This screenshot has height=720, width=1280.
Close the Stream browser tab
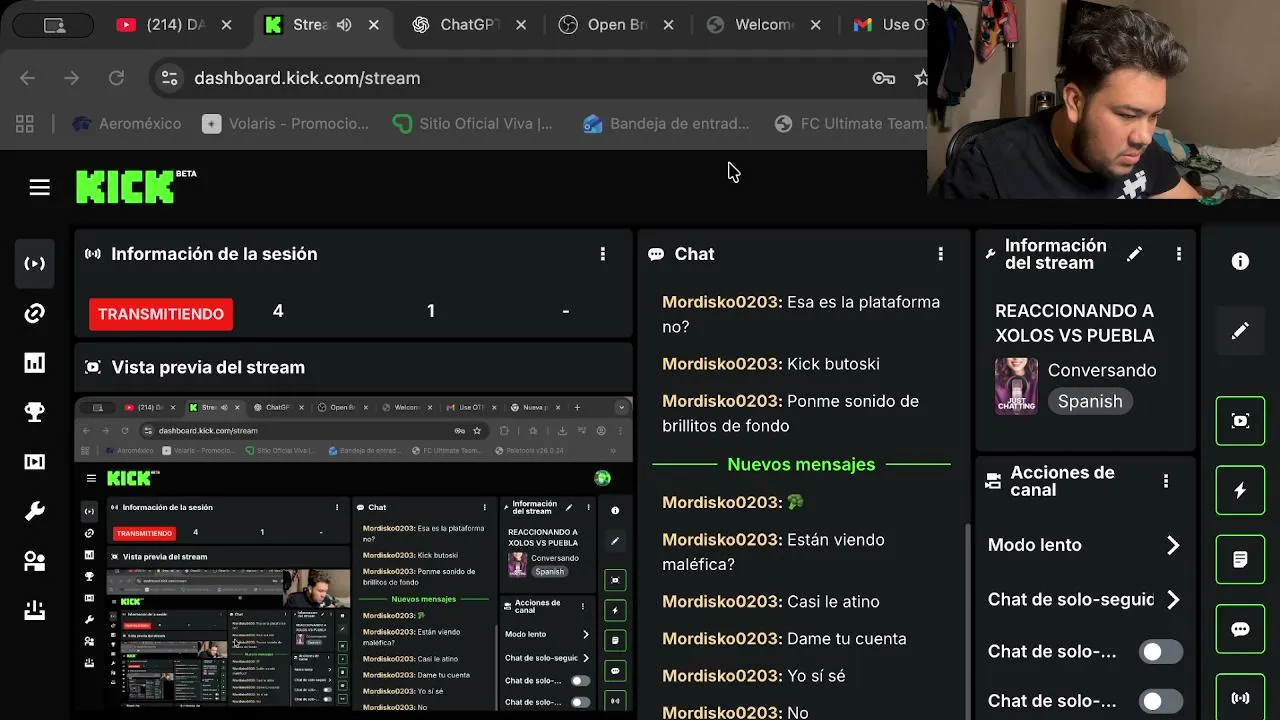[x=374, y=25]
